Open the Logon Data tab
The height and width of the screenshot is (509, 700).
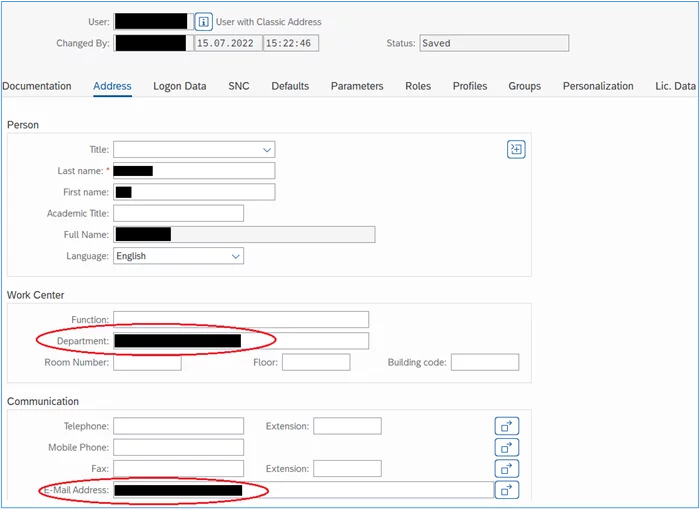click(179, 86)
